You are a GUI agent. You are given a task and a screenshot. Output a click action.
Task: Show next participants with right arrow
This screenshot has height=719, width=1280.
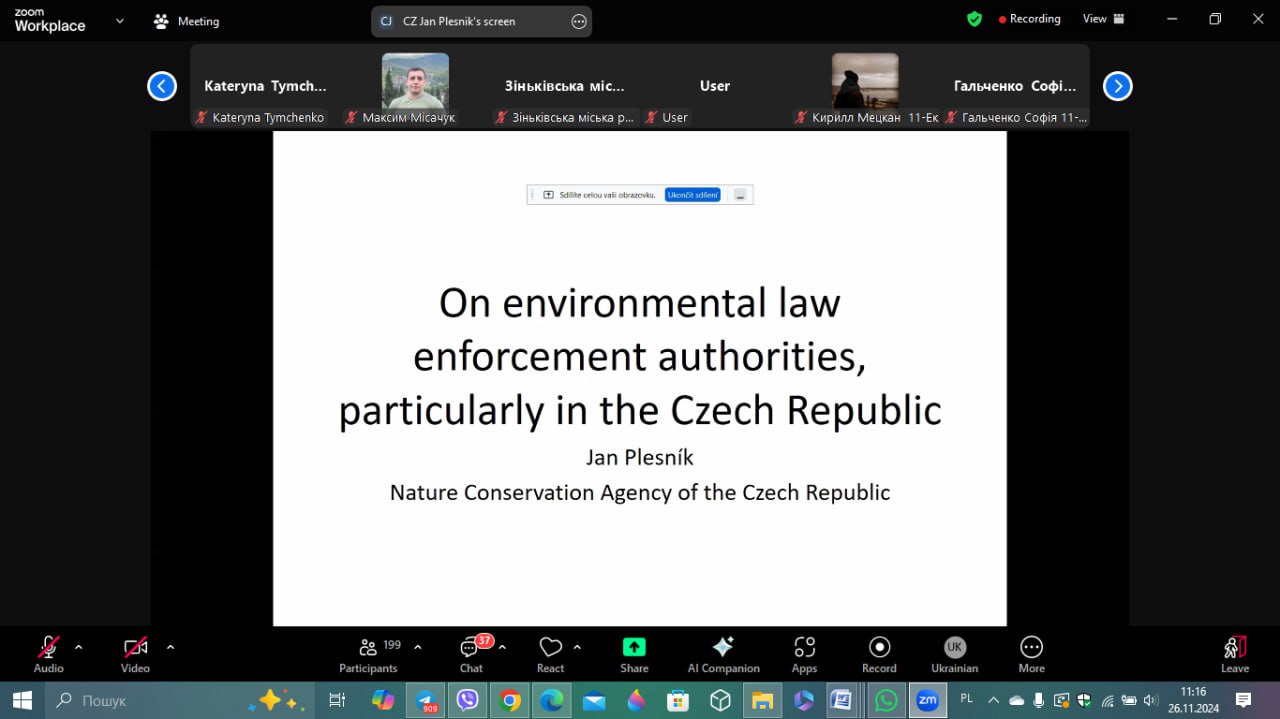1117,87
